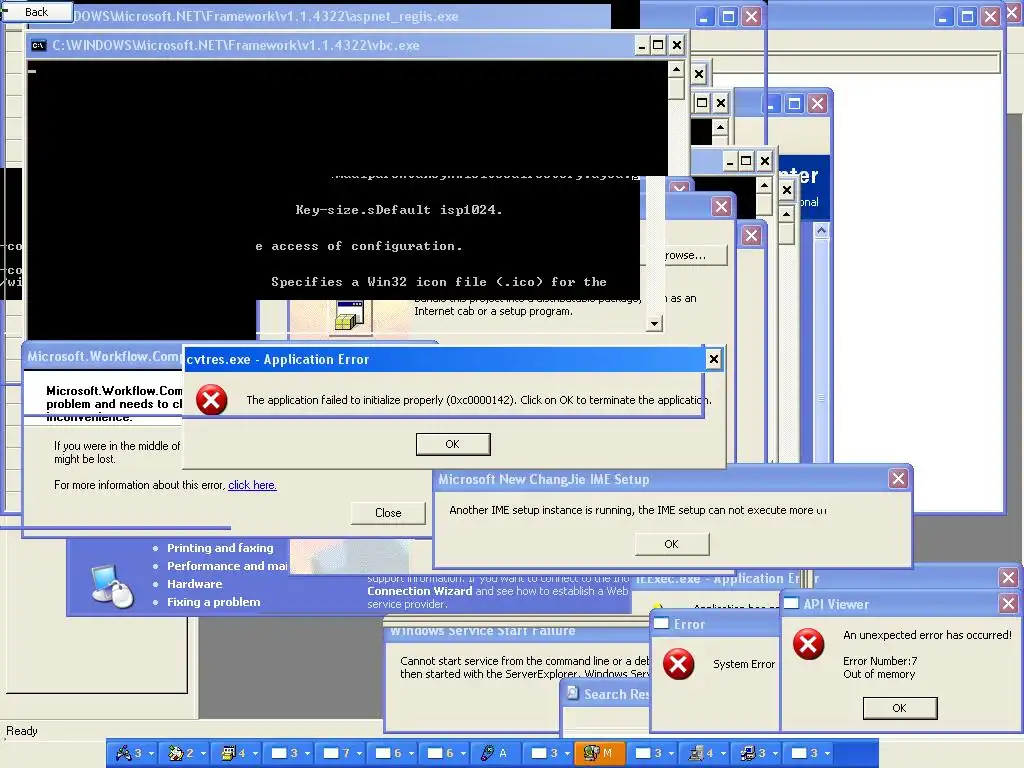Open taskbar group with network icon numbered 3
This screenshot has width=1024, height=768.
[755, 753]
